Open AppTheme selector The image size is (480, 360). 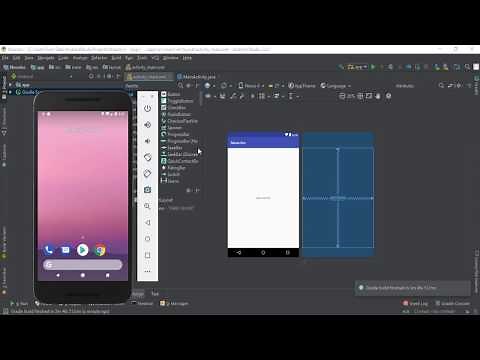(x=302, y=86)
